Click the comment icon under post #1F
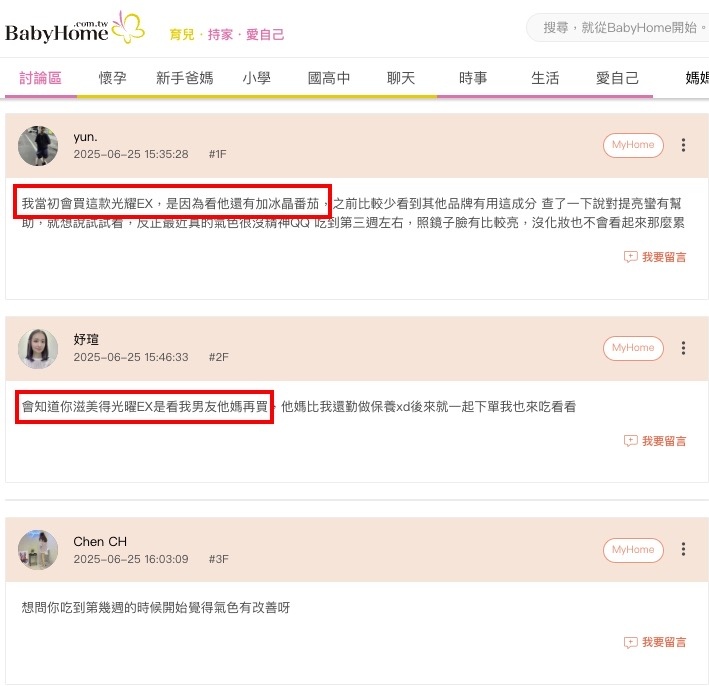709x686 pixels. tap(630, 257)
